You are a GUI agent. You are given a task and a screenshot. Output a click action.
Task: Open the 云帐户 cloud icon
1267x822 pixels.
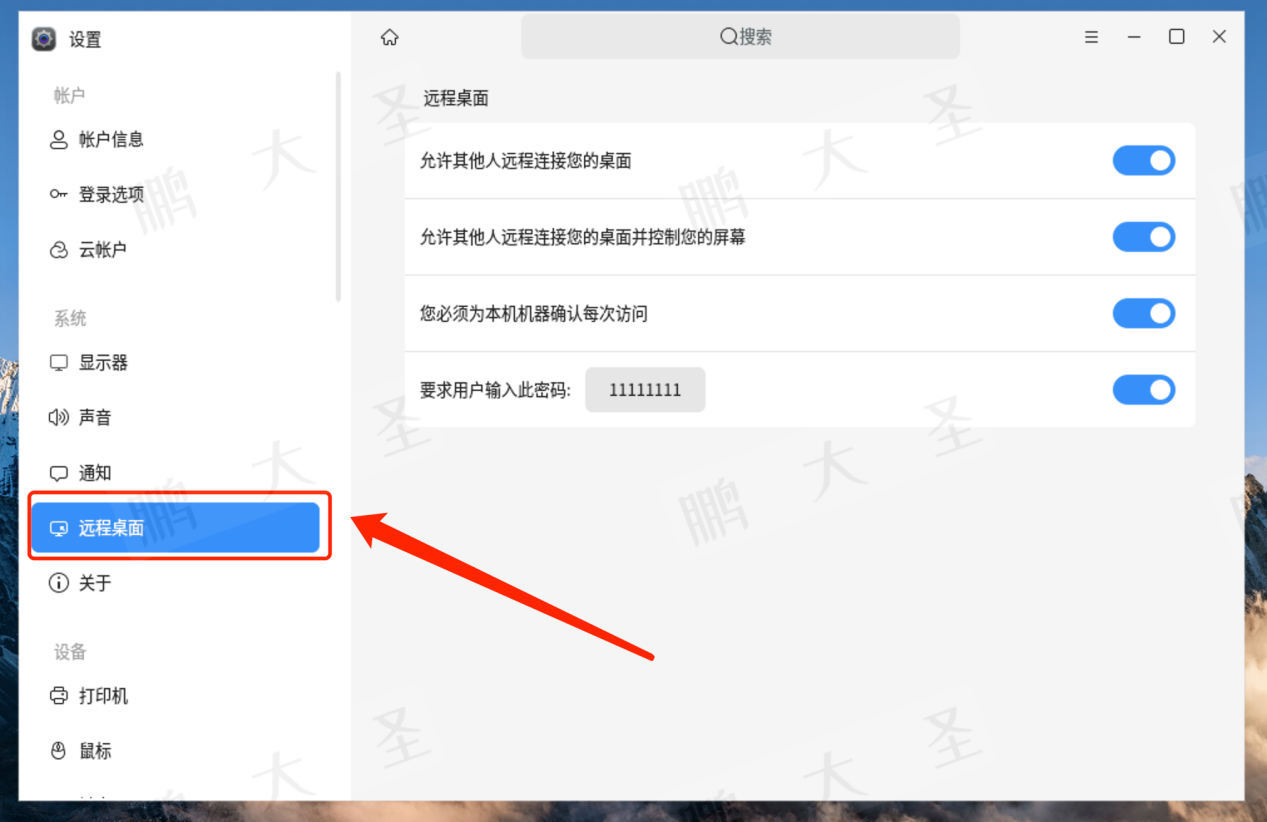[59, 250]
